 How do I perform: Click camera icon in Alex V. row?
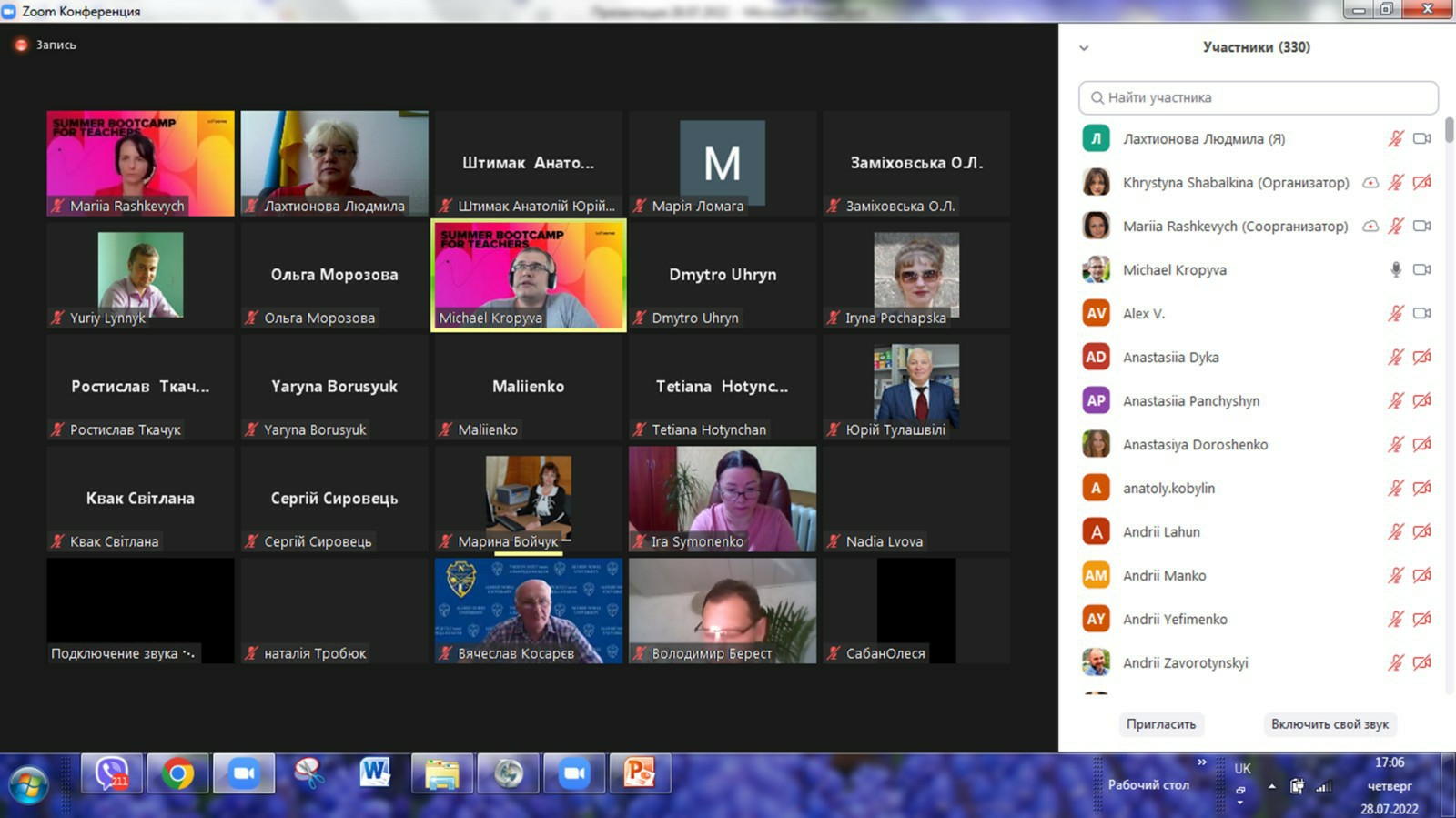click(x=1421, y=313)
